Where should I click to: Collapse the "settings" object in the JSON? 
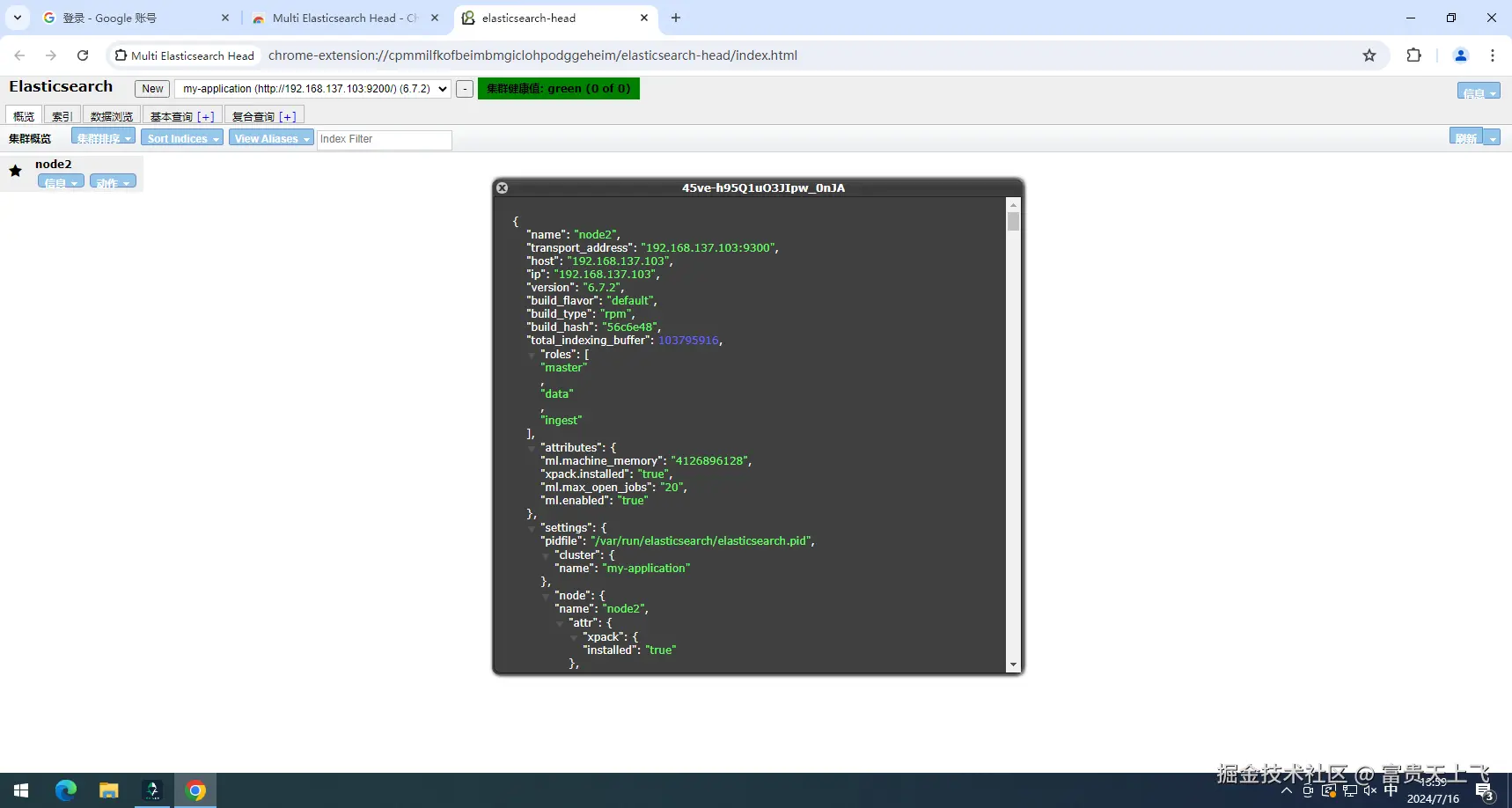(x=532, y=528)
